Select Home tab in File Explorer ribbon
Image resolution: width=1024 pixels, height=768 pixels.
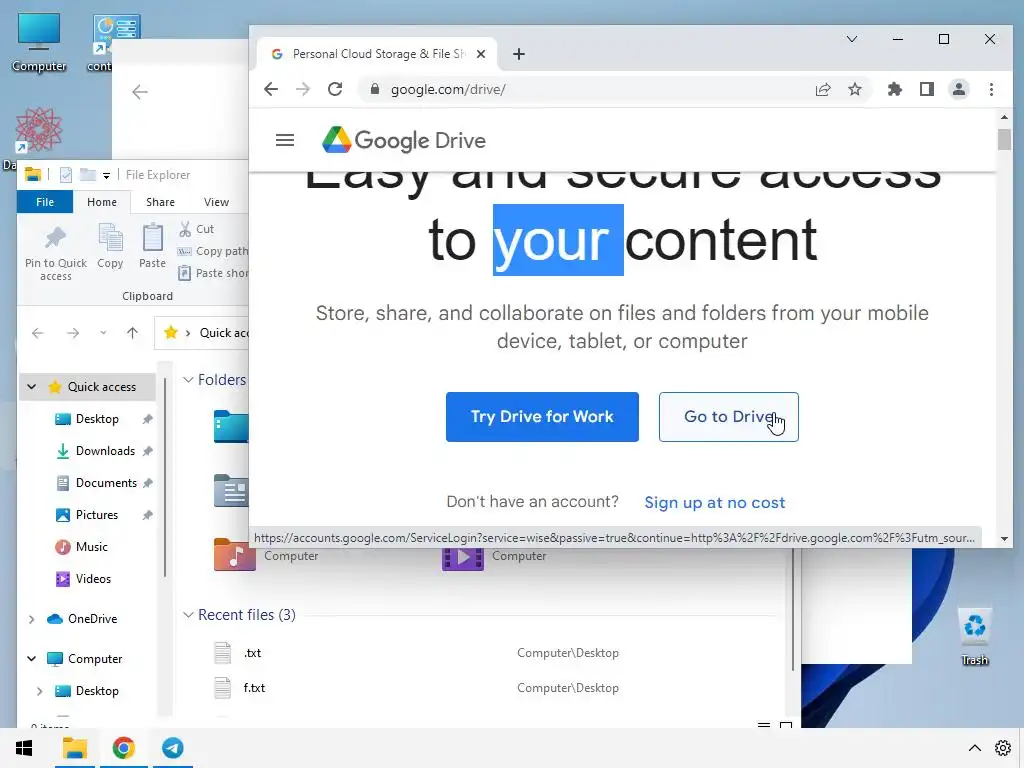click(x=102, y=202)
